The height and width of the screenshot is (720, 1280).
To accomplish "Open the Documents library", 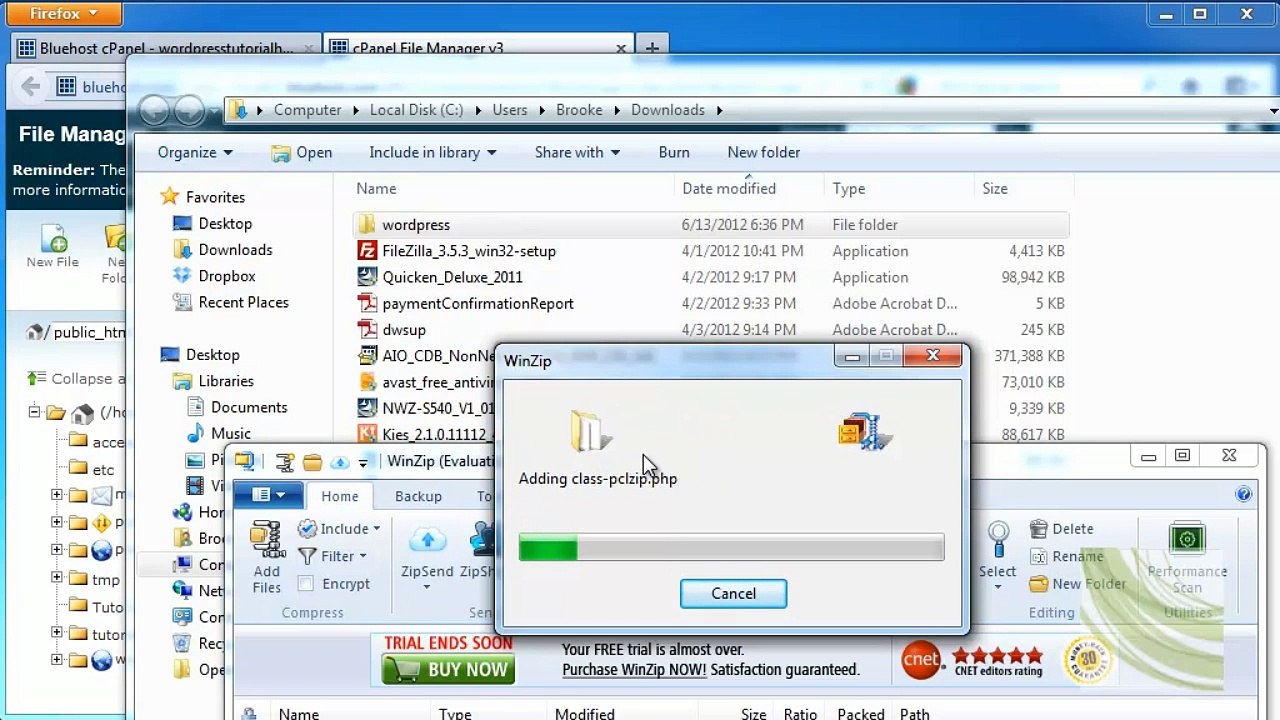I will 236,407.
